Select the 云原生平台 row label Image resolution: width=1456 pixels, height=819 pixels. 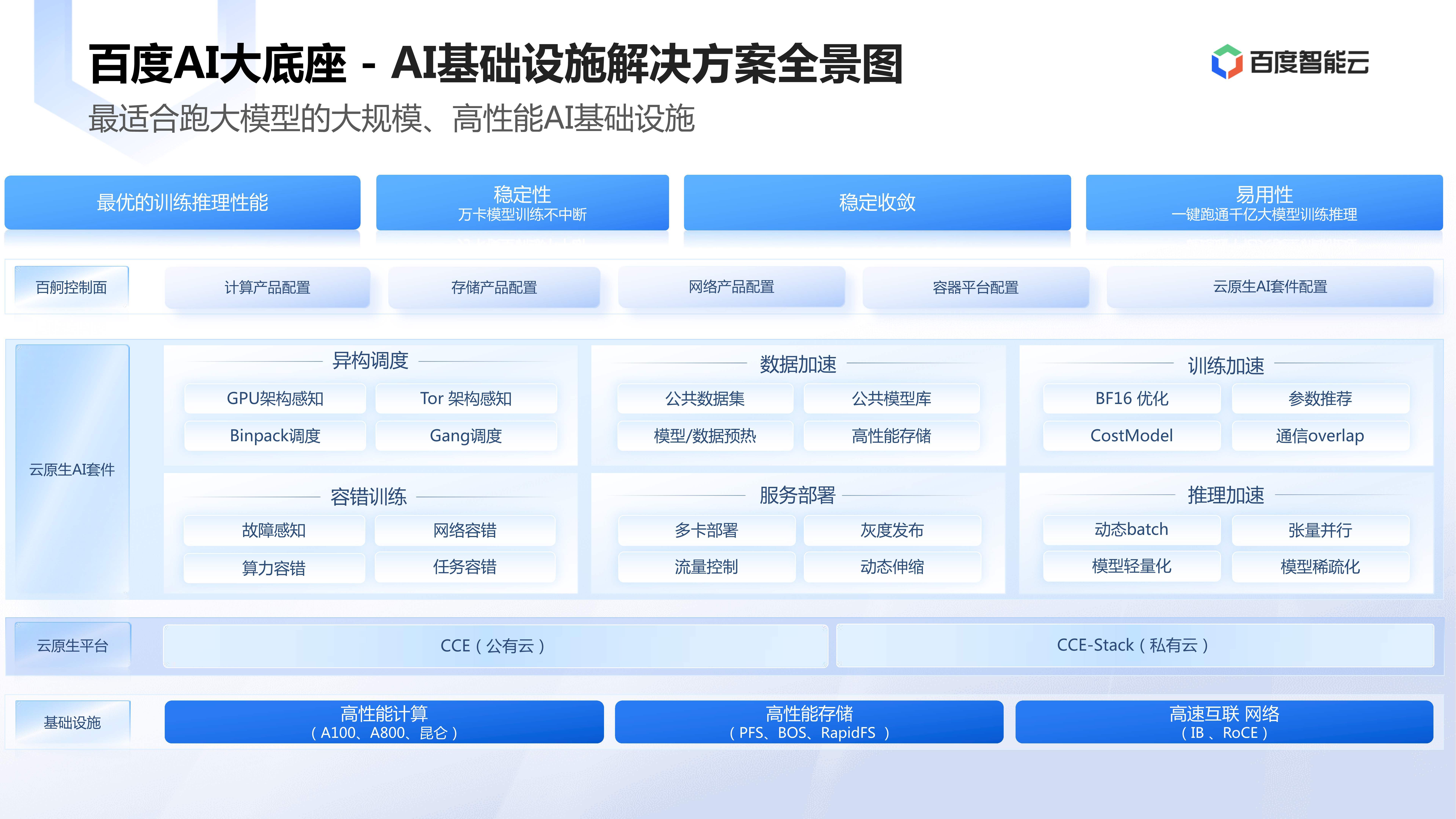pyautogui.click(x=73, y=646)
